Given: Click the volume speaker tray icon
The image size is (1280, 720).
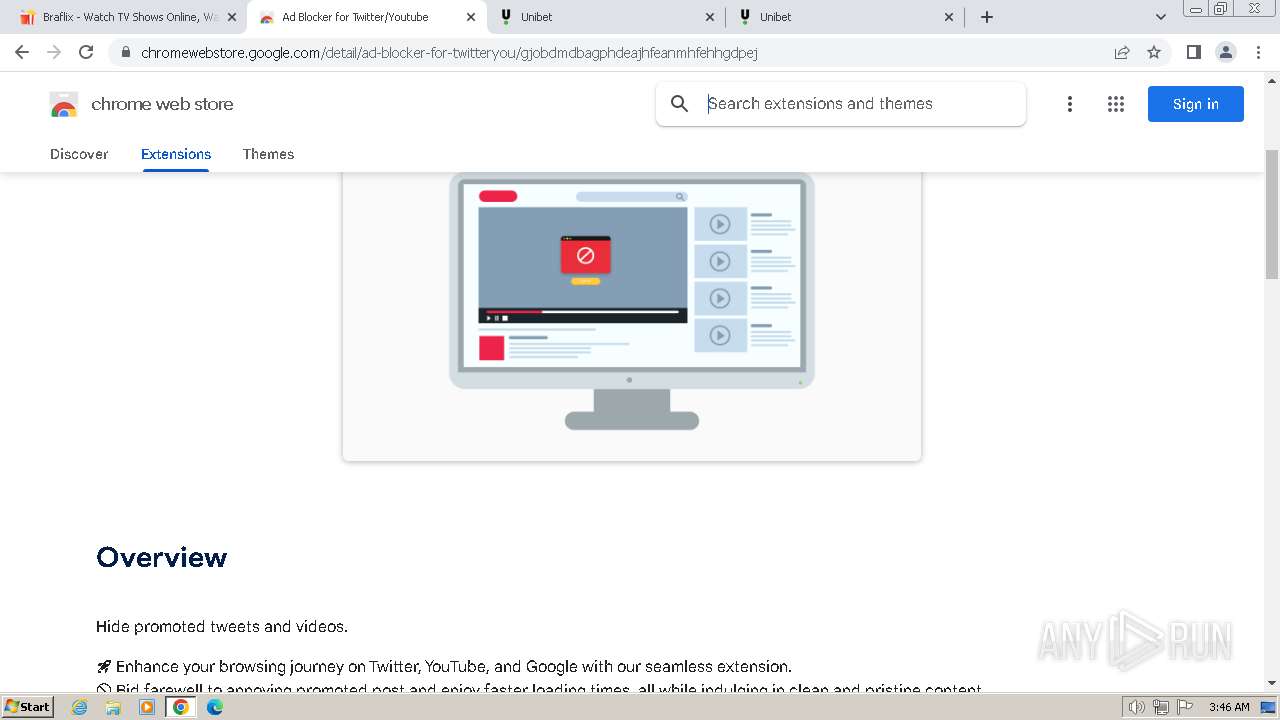Looking at the screenshot, I should click(x=1137, y=707).
